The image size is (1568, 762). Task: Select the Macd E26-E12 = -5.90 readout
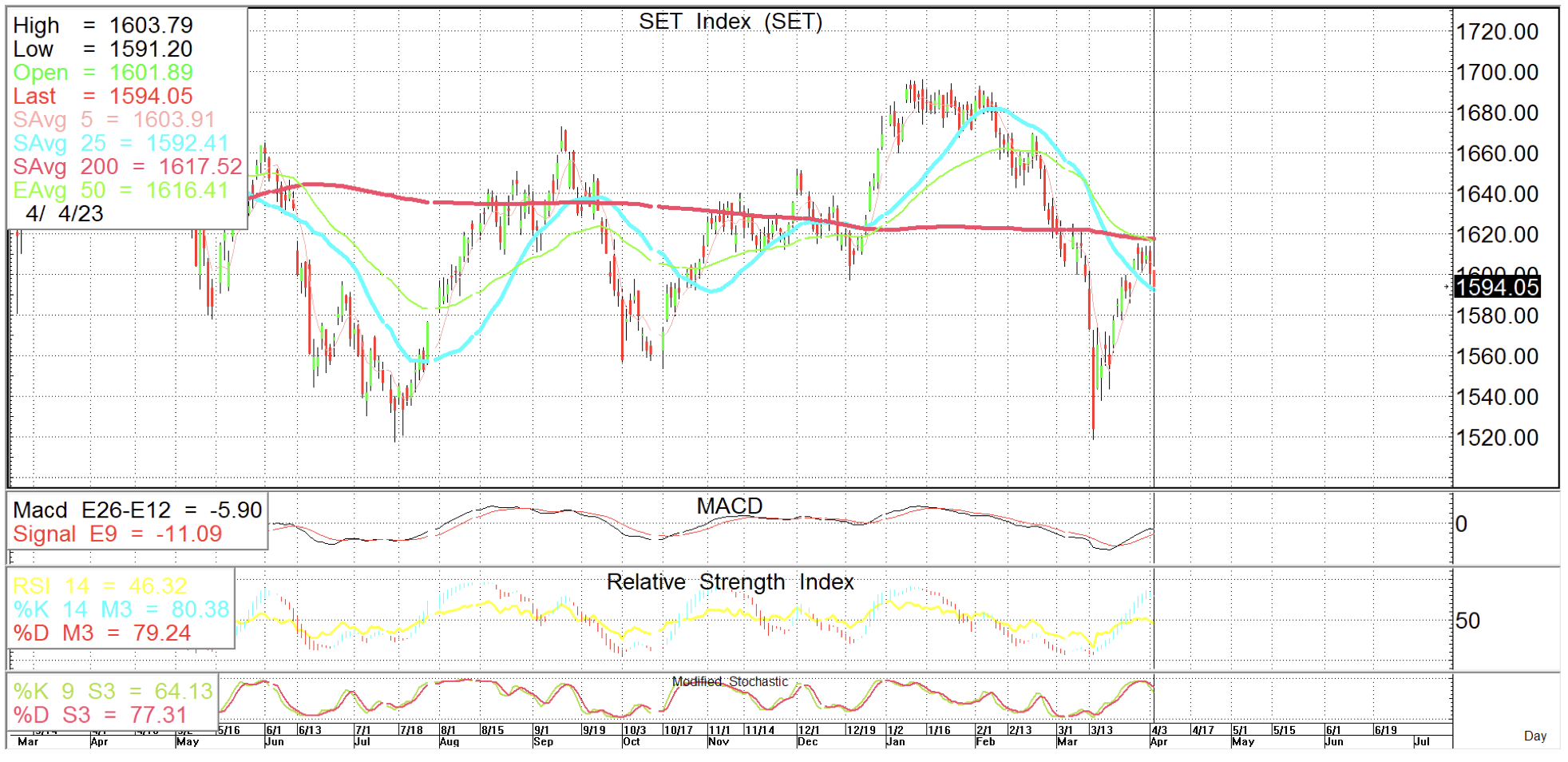(137, 510)
